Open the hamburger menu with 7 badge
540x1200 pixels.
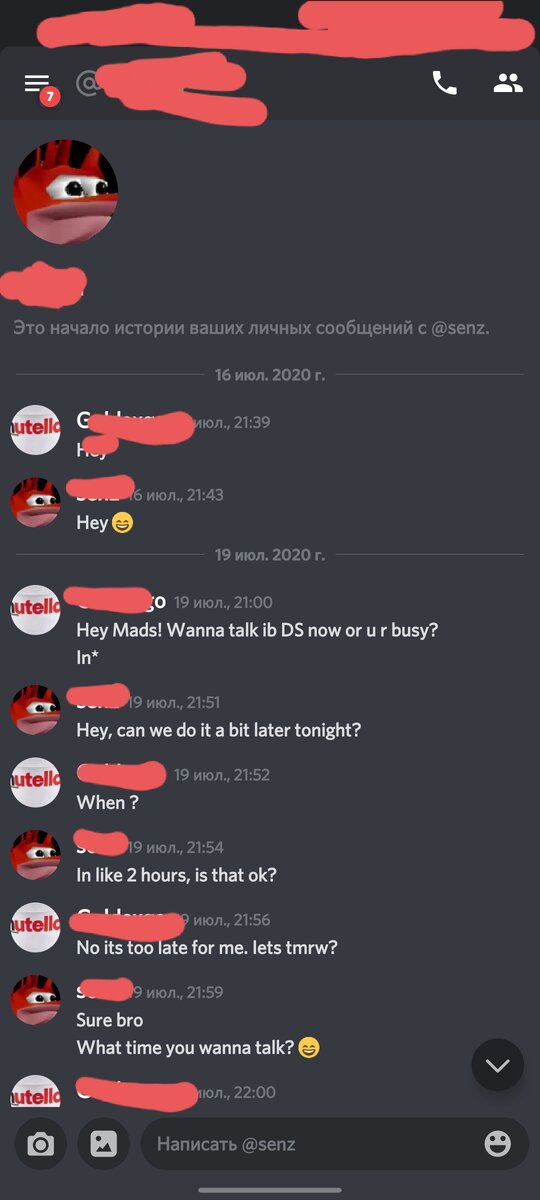[x=38, y=85]
